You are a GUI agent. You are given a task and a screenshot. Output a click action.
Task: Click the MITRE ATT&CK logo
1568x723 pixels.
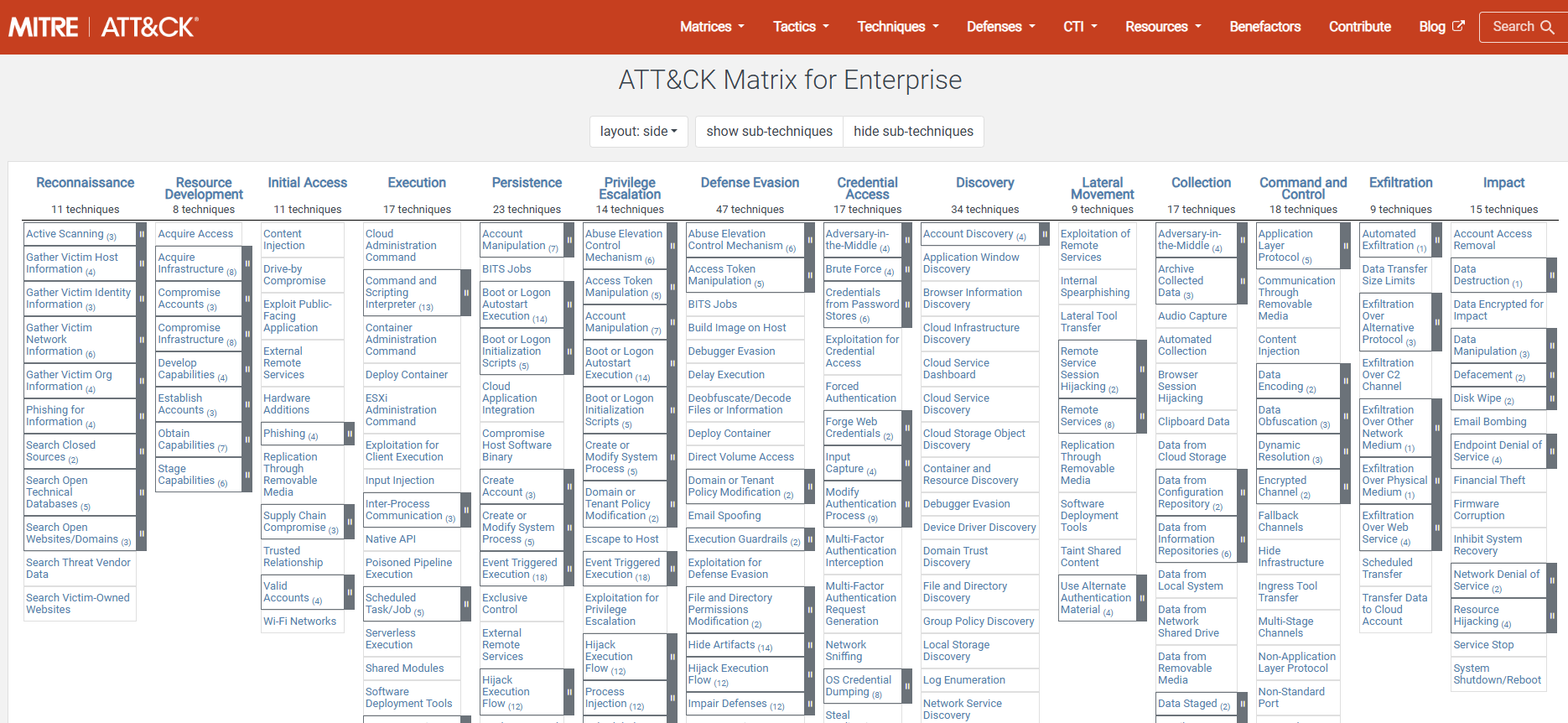click(x=104, y=27)
